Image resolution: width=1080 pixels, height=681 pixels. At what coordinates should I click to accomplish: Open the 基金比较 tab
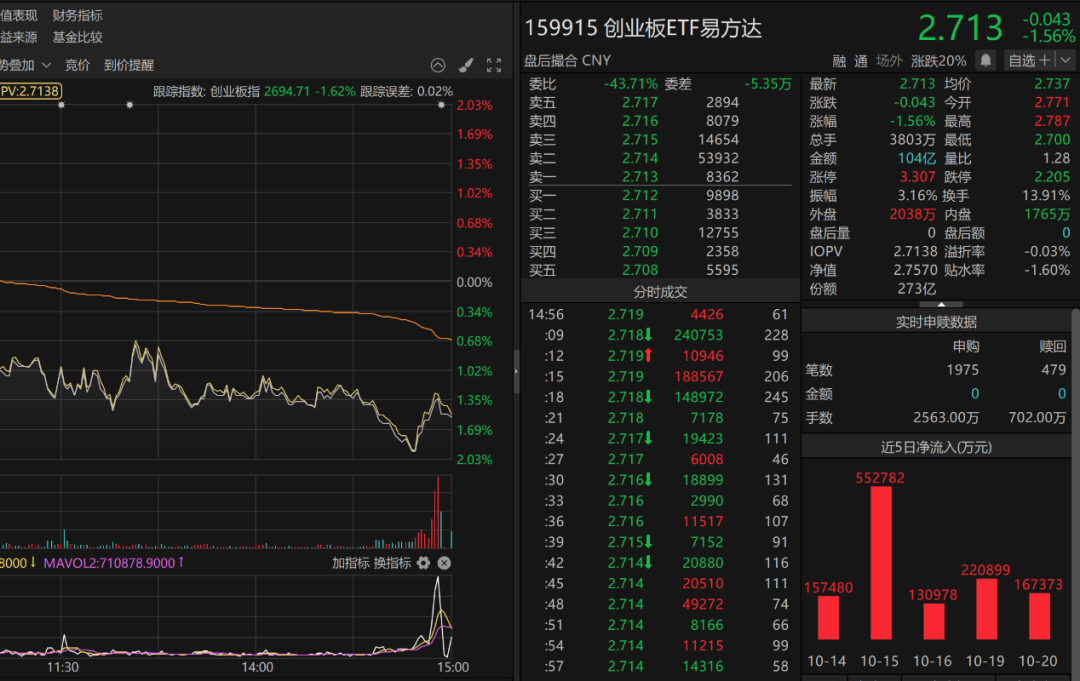(x=78, y=37)
